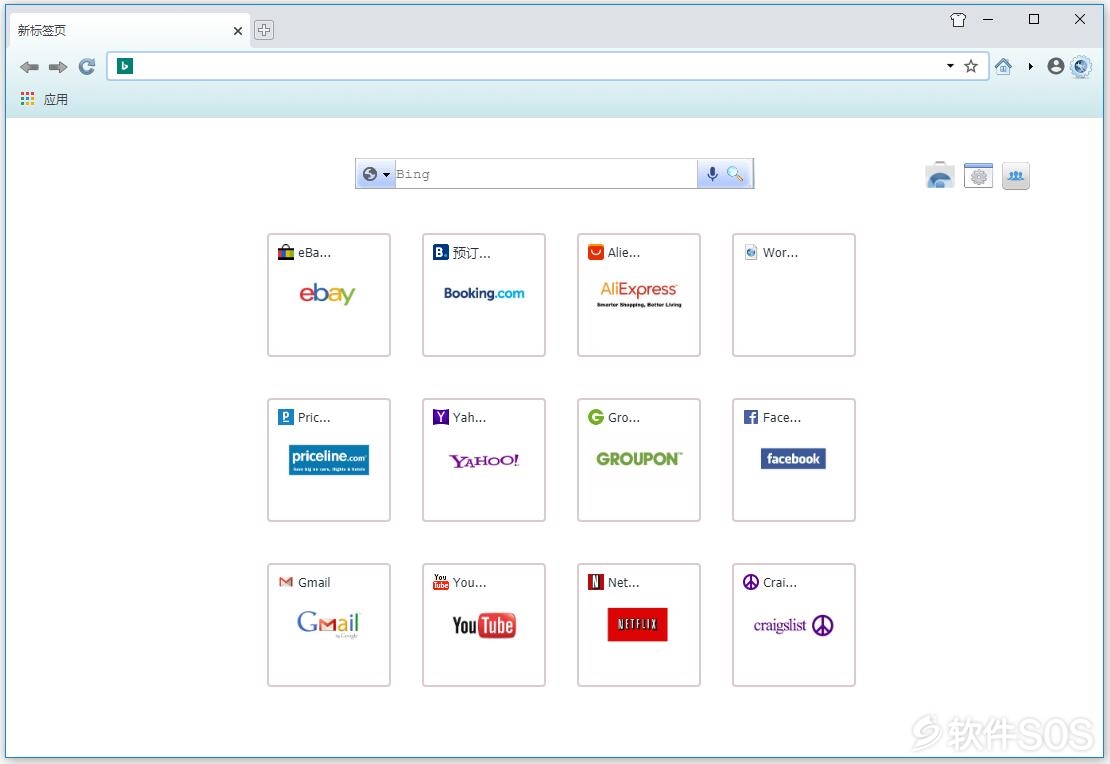Click the Groupon G favicon on its tile

point(596,417)
